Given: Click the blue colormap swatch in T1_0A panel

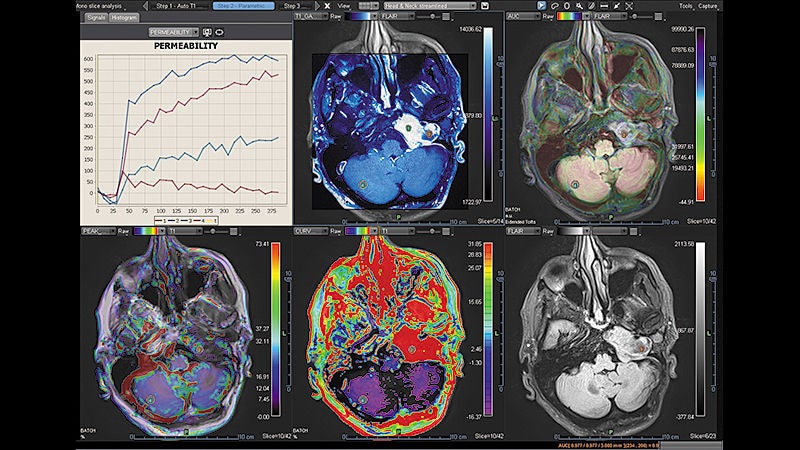Looking at the screenshot, I should coord(360,16).
